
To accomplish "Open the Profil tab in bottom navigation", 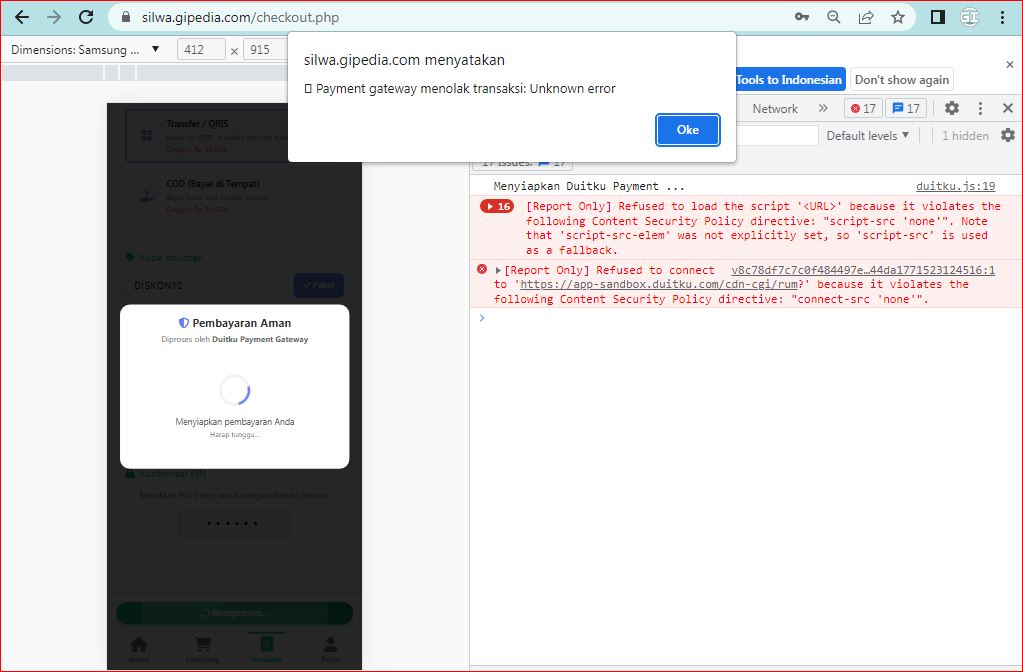I will tap(330, 649).
